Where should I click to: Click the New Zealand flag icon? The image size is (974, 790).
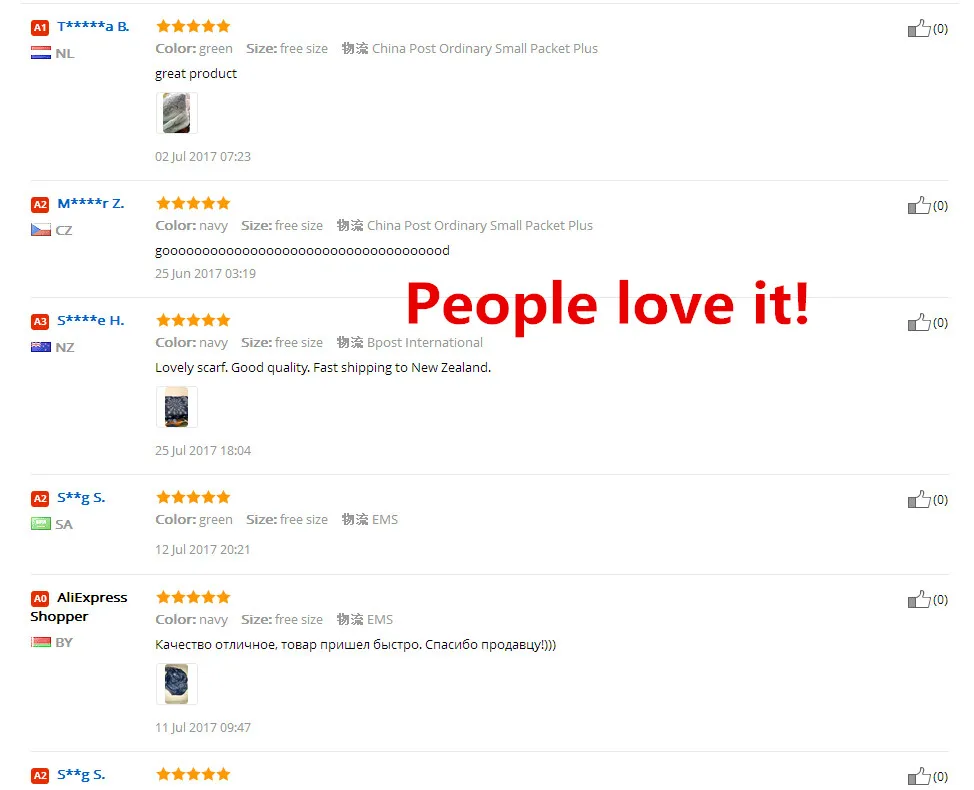point(41,347)
